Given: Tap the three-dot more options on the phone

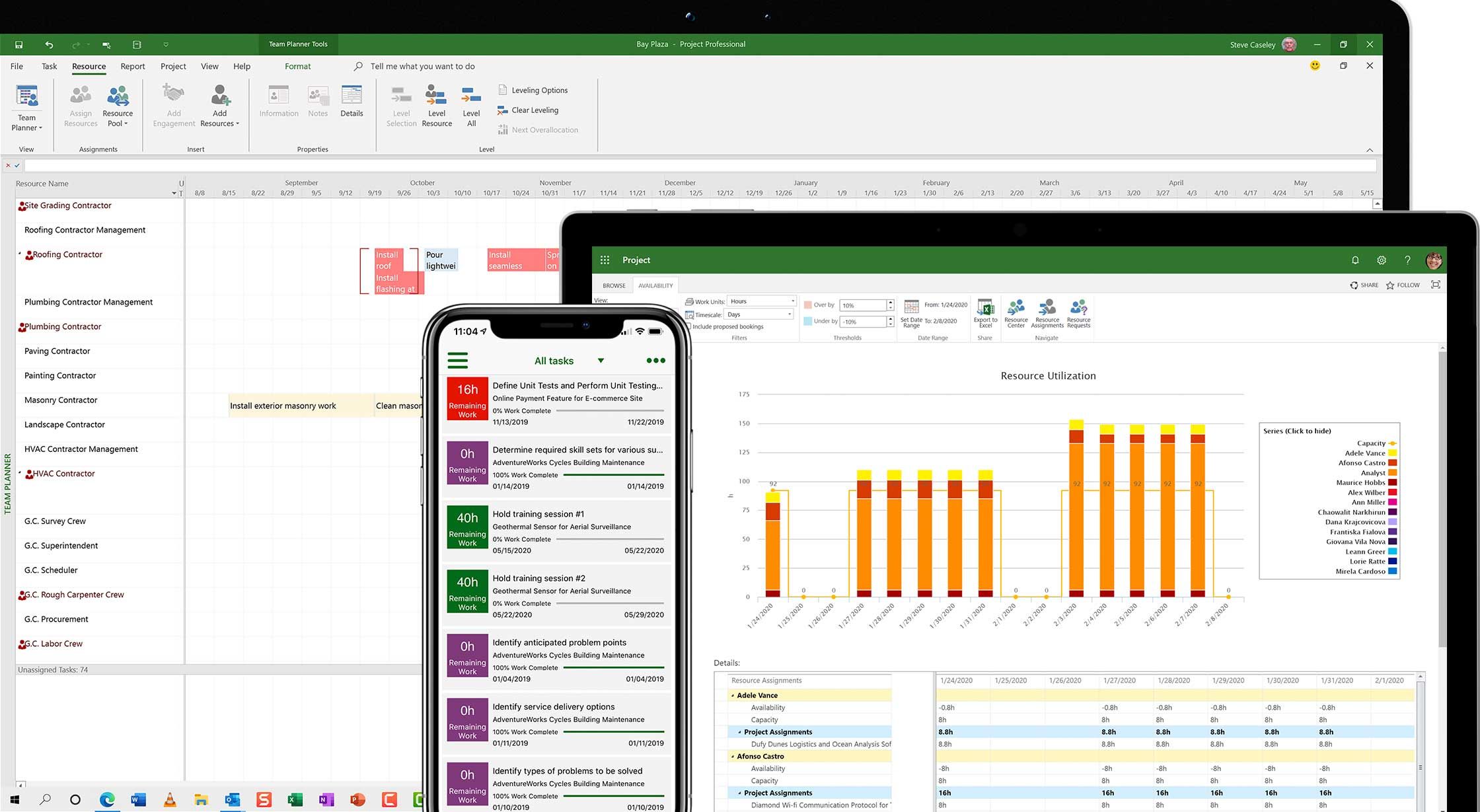Looking at the screenshot, I should coord(655,361).
